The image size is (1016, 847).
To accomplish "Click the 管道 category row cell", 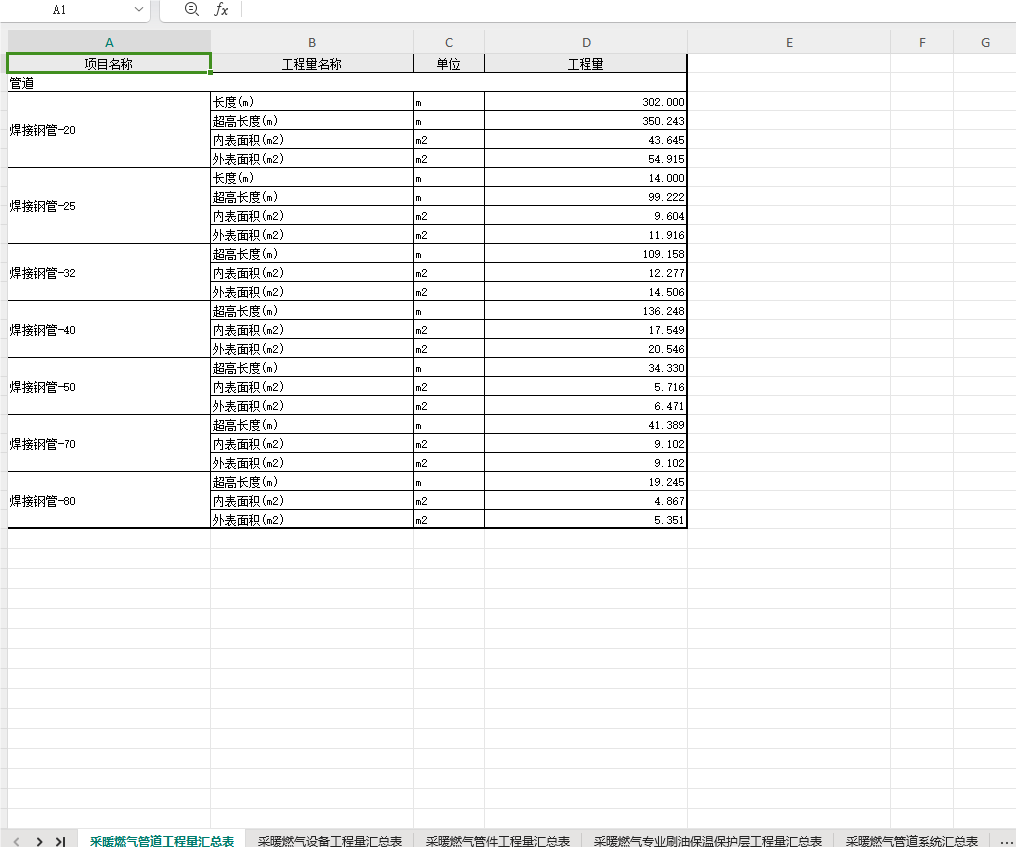I will [347, 83].
